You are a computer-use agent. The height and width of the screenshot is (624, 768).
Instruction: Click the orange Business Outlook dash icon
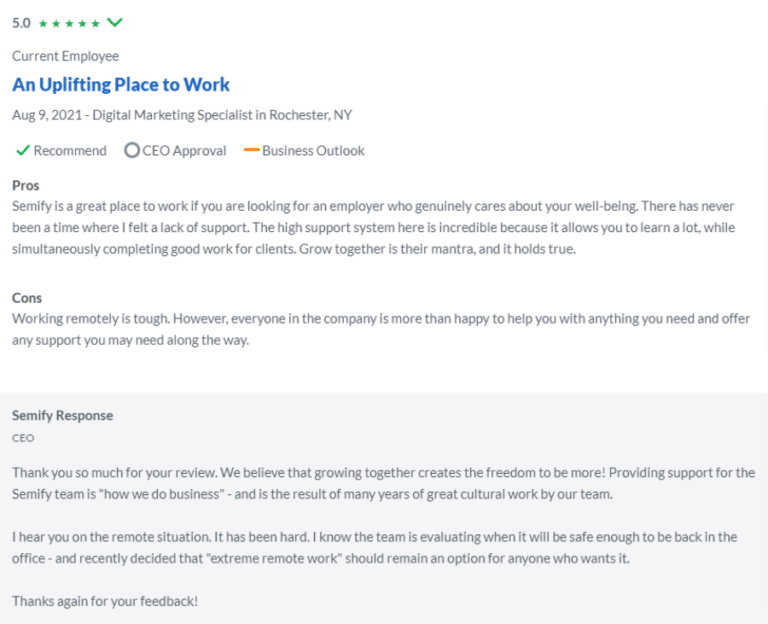(251, 151)
